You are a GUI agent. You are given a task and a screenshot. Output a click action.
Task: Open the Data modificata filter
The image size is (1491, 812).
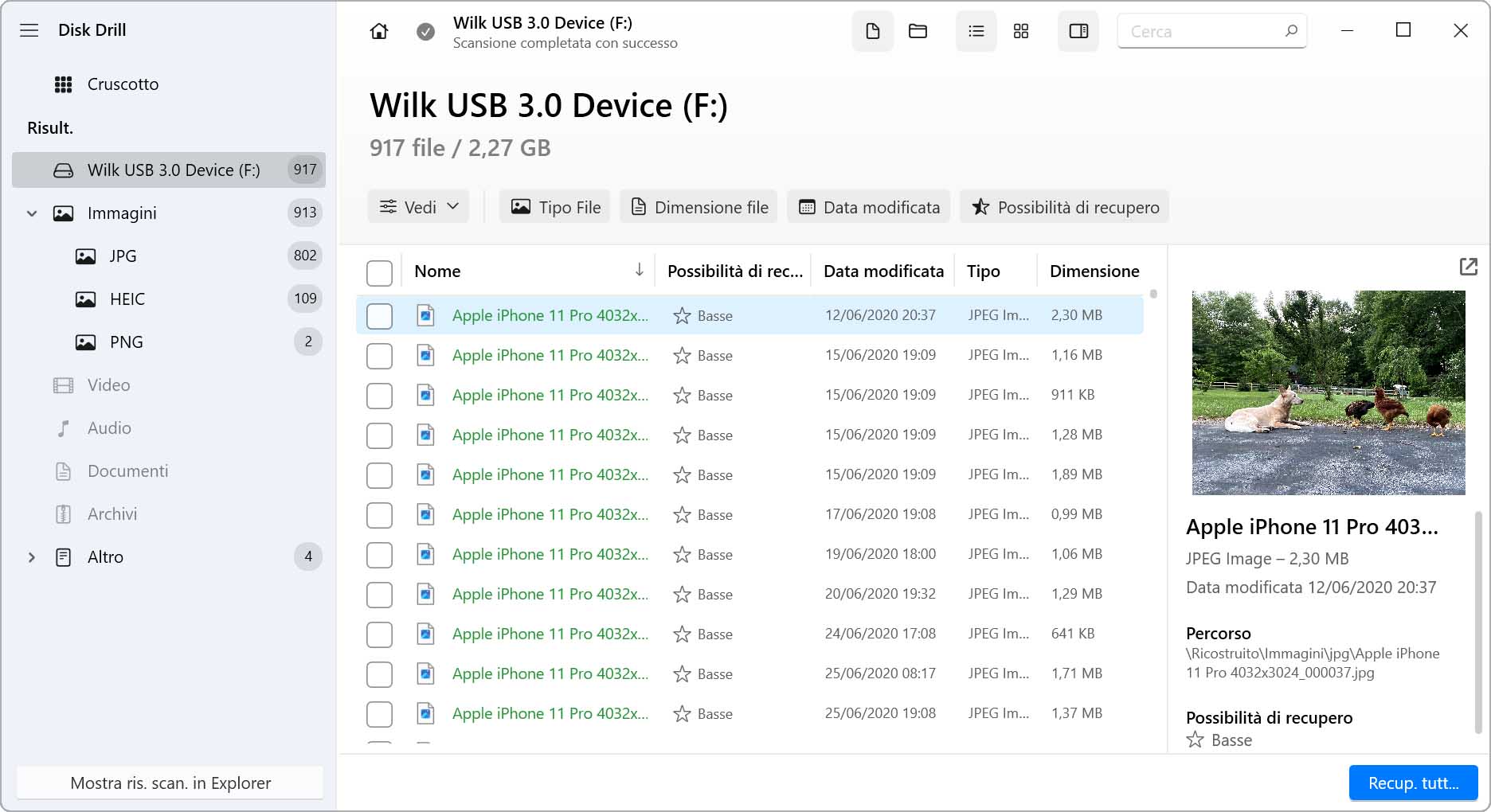(869, 207)
